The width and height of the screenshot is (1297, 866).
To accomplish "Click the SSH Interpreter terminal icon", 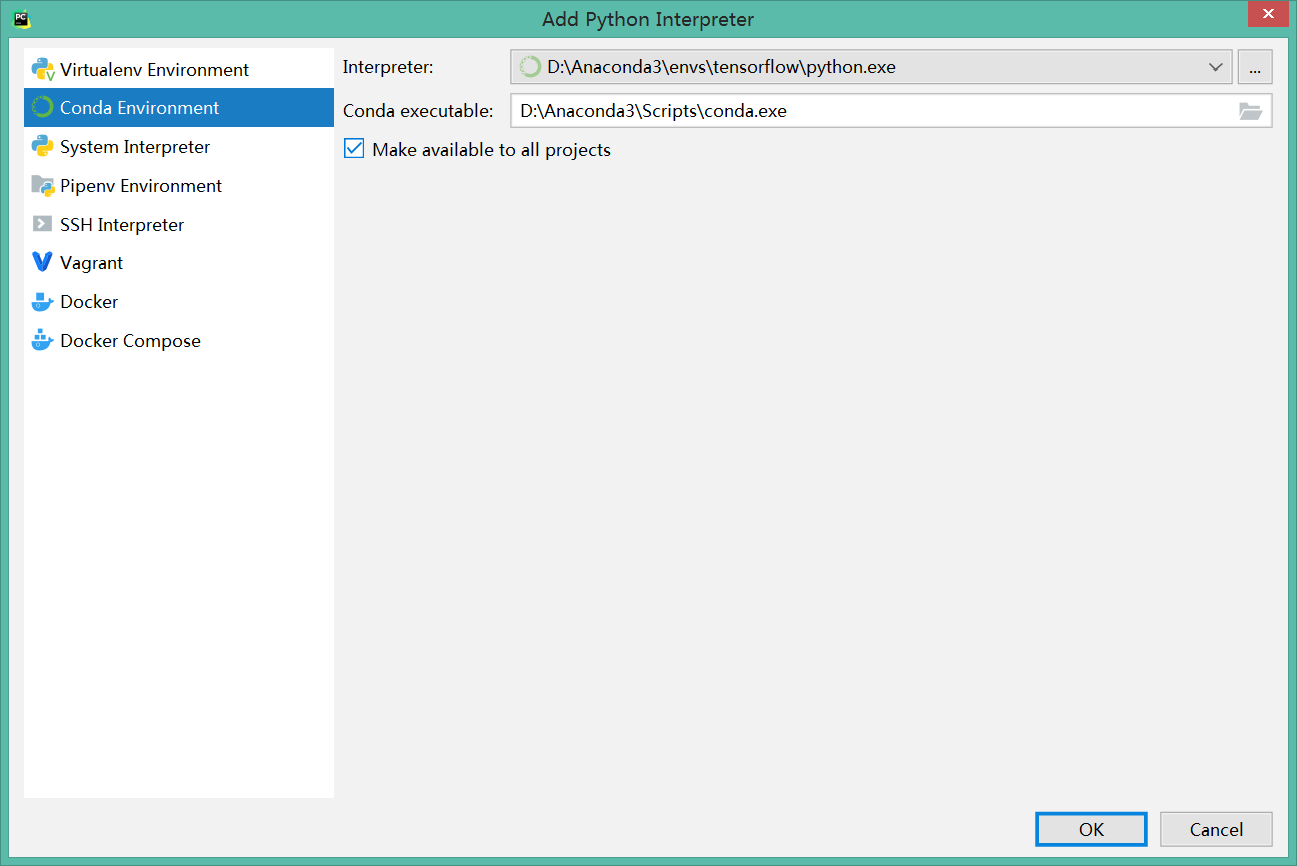I will coord(42,224).
